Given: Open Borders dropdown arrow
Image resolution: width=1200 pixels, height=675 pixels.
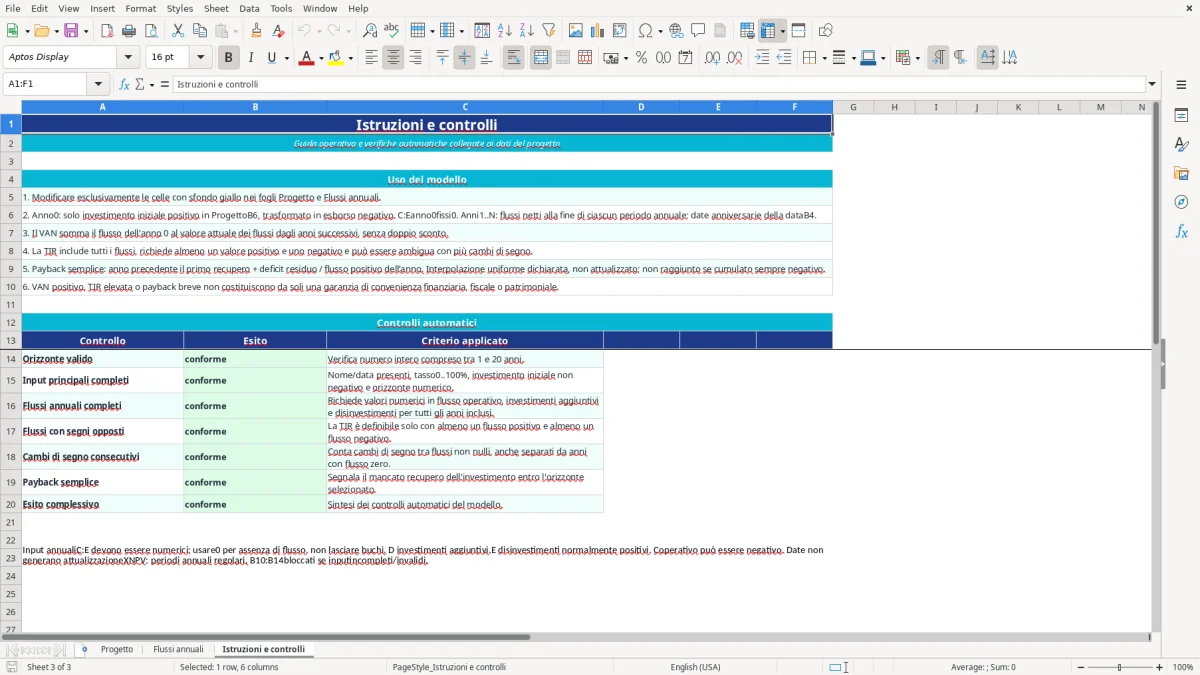Looking at the screenshot, I should 823,58.
